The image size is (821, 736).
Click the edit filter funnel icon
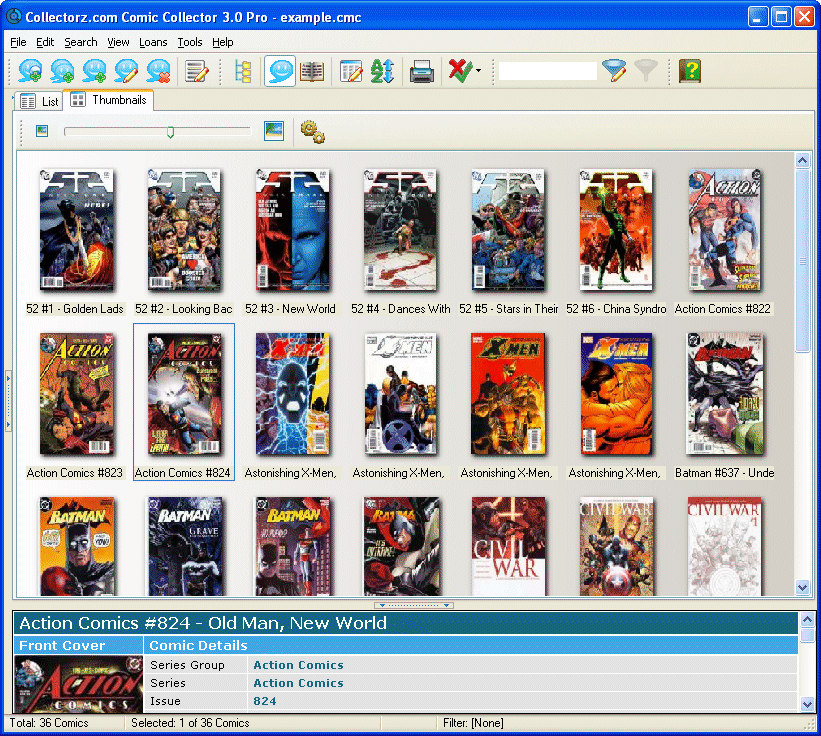614,71
